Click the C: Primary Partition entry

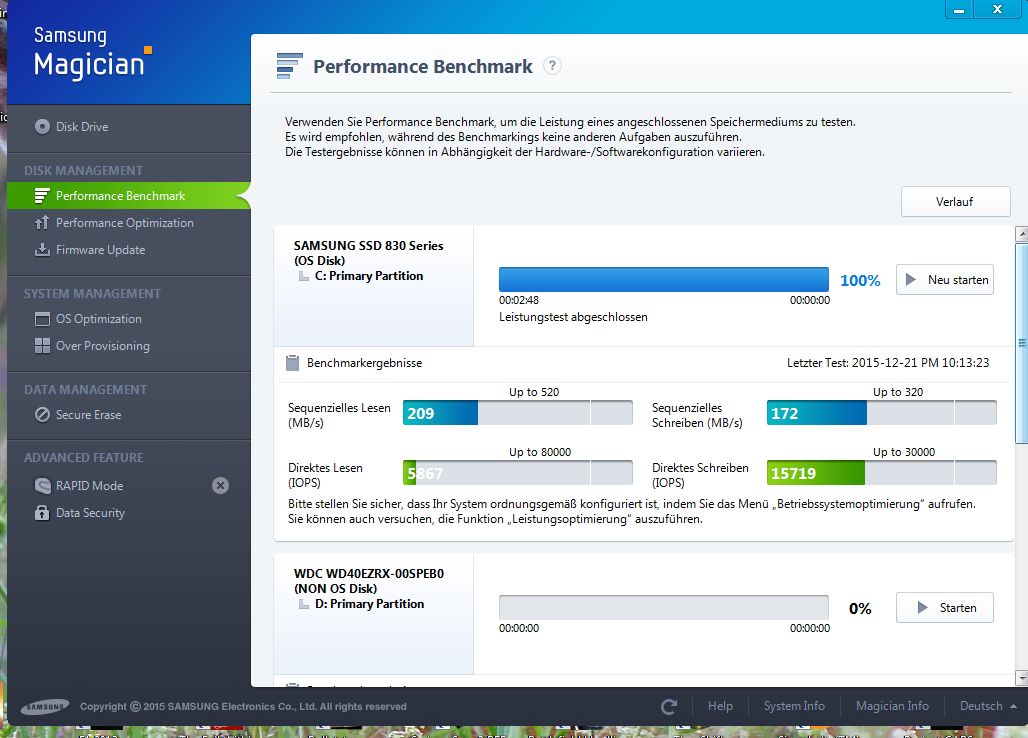pos(368,276)
